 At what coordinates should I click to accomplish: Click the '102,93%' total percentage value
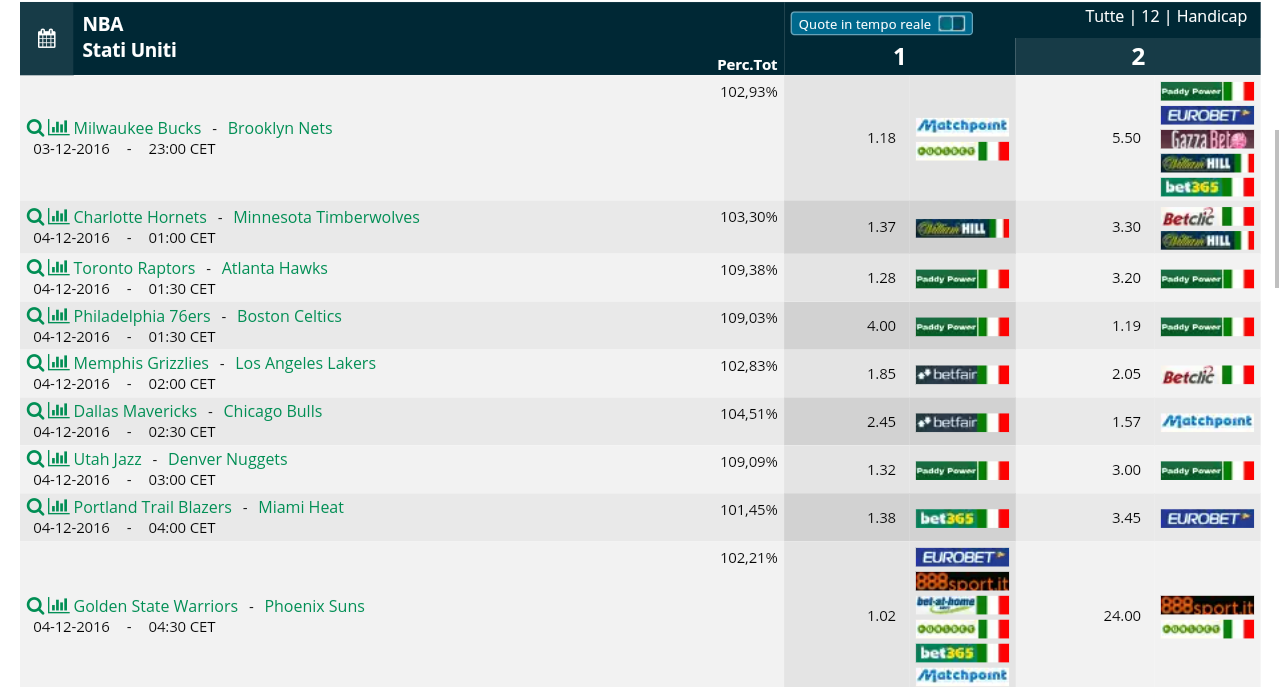tap(749, 92)
